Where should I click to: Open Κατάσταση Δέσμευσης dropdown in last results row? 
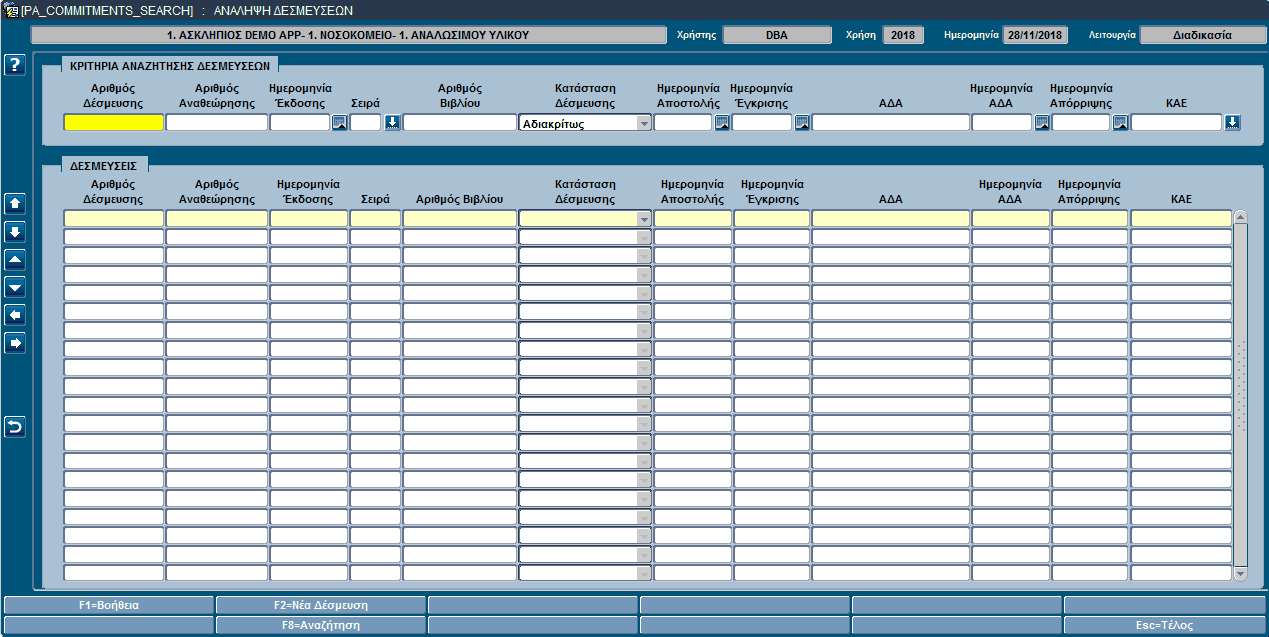pos(644,573)
